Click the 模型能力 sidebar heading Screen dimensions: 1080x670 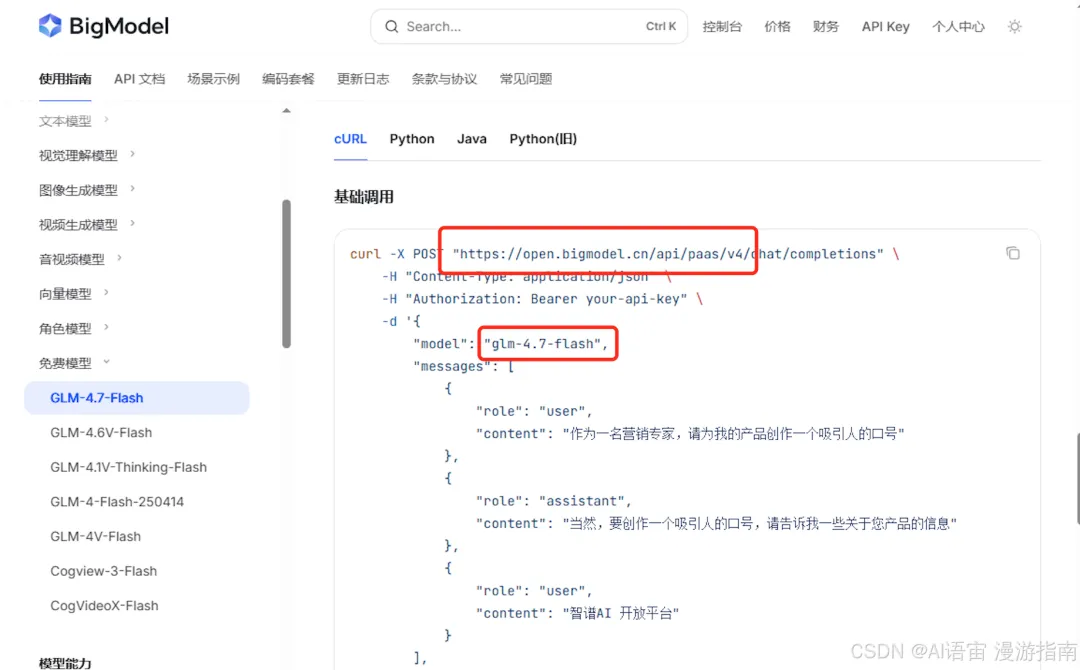(x=65, y=663)
